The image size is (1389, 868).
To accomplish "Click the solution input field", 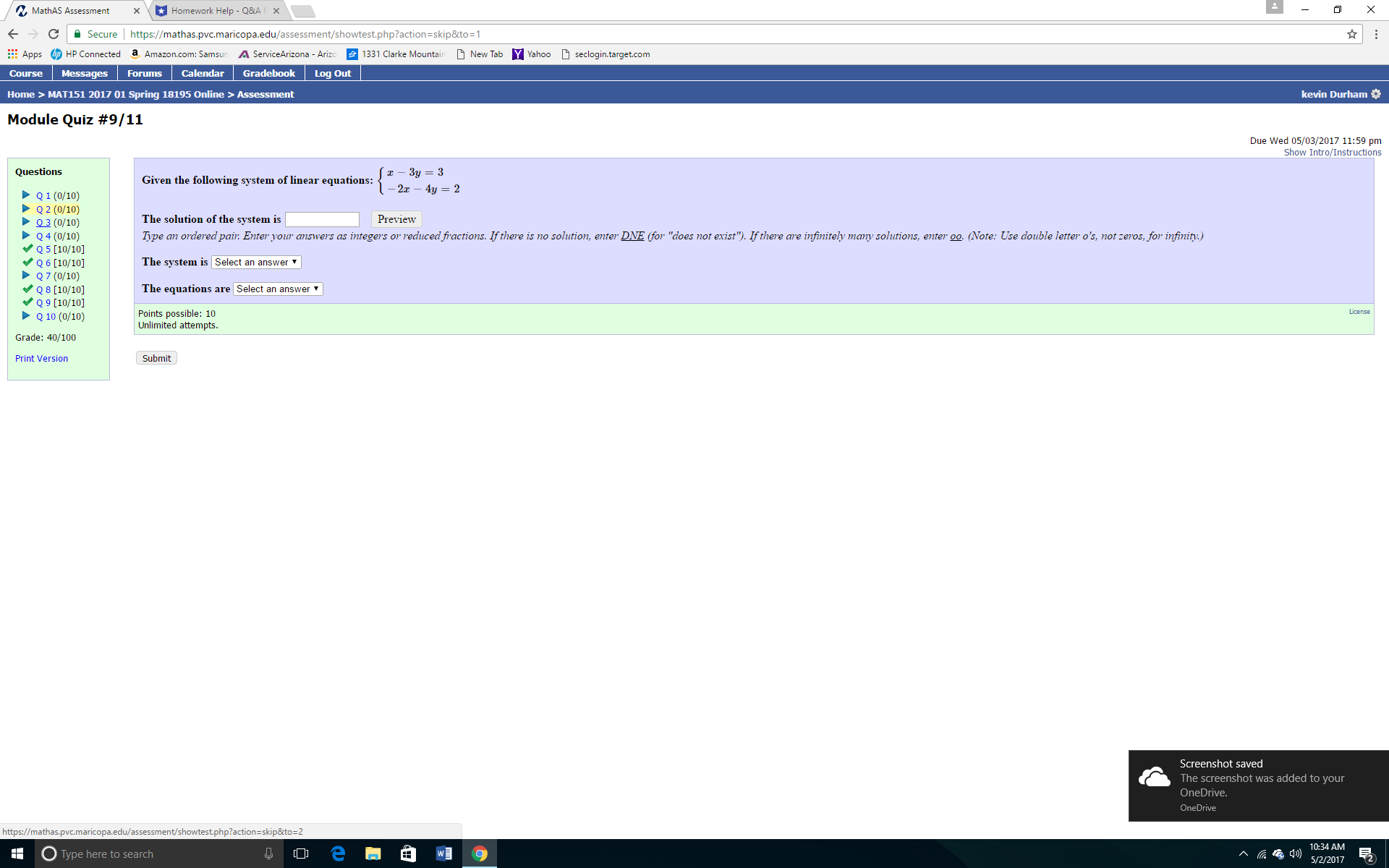I will pos(322,219).
